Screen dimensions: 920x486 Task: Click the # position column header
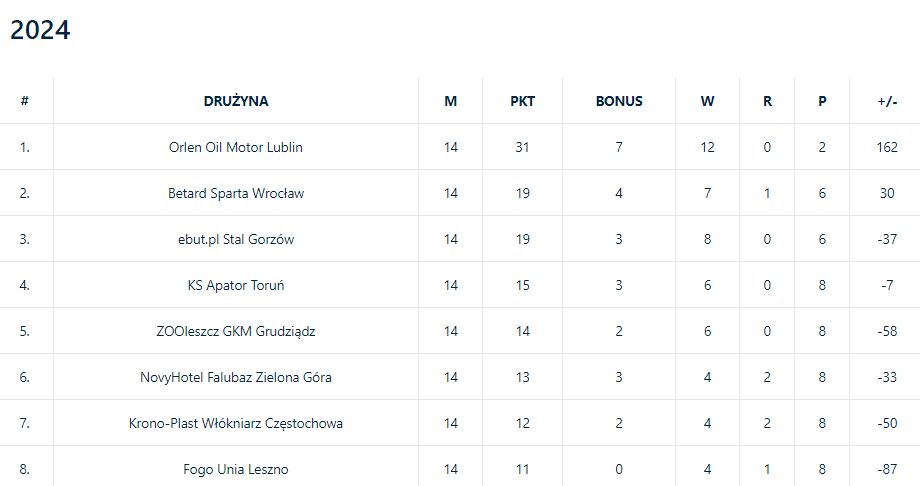pyautogui.click(x=25, y=101)
